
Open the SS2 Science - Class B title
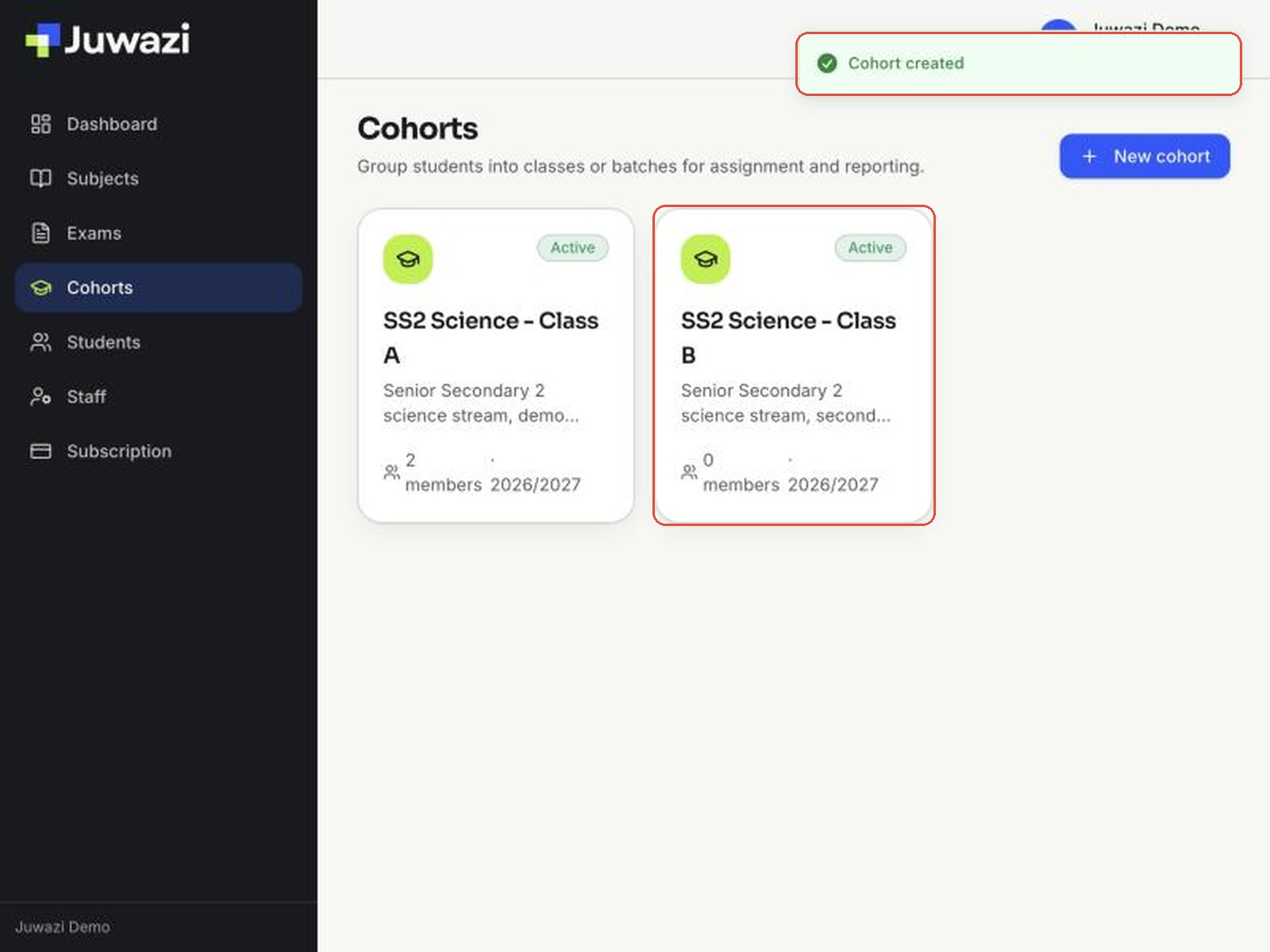[x=788, y=337]
